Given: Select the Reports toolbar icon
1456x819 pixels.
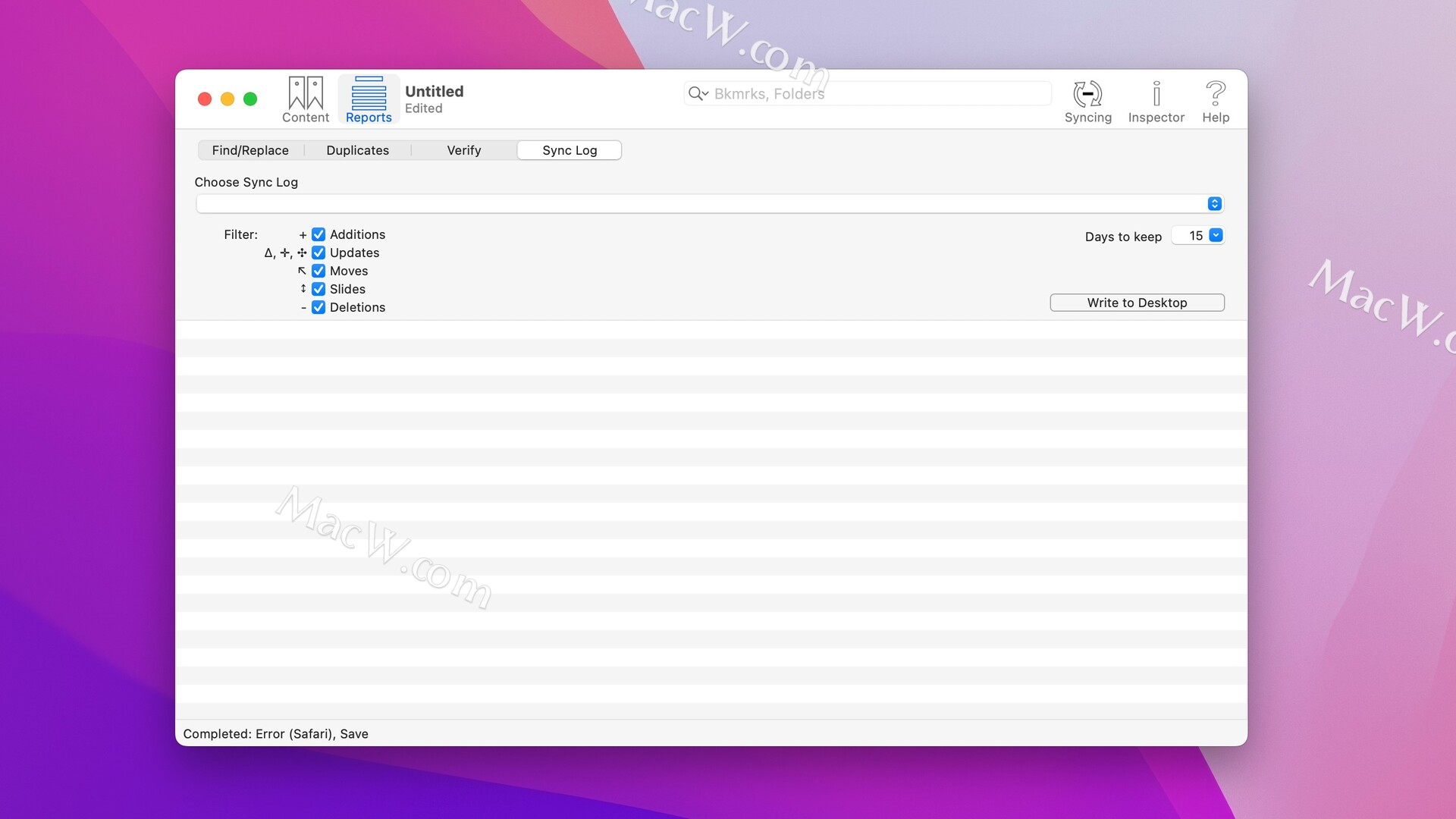Looking at the screenshot, I should (369, 93).
